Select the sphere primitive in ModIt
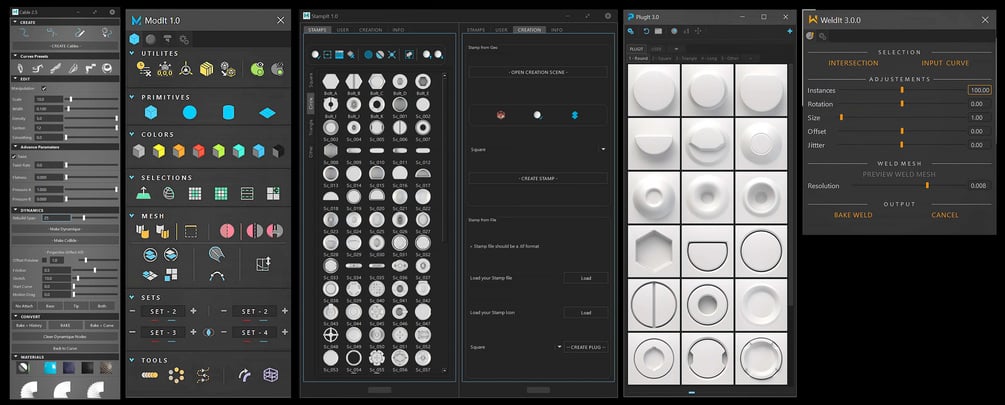Image resolution: width=1005 pixels, height=405 pixels. (x=190, y=113)
